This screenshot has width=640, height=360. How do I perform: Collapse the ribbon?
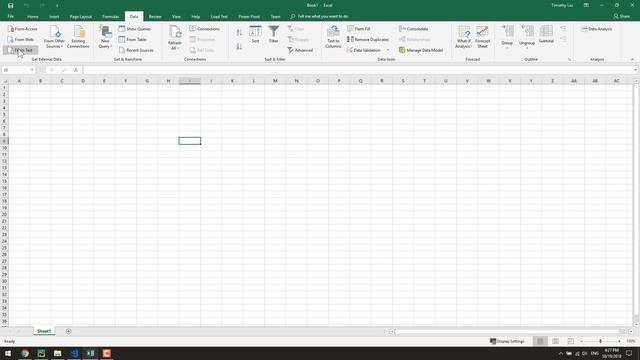[632, 60]
